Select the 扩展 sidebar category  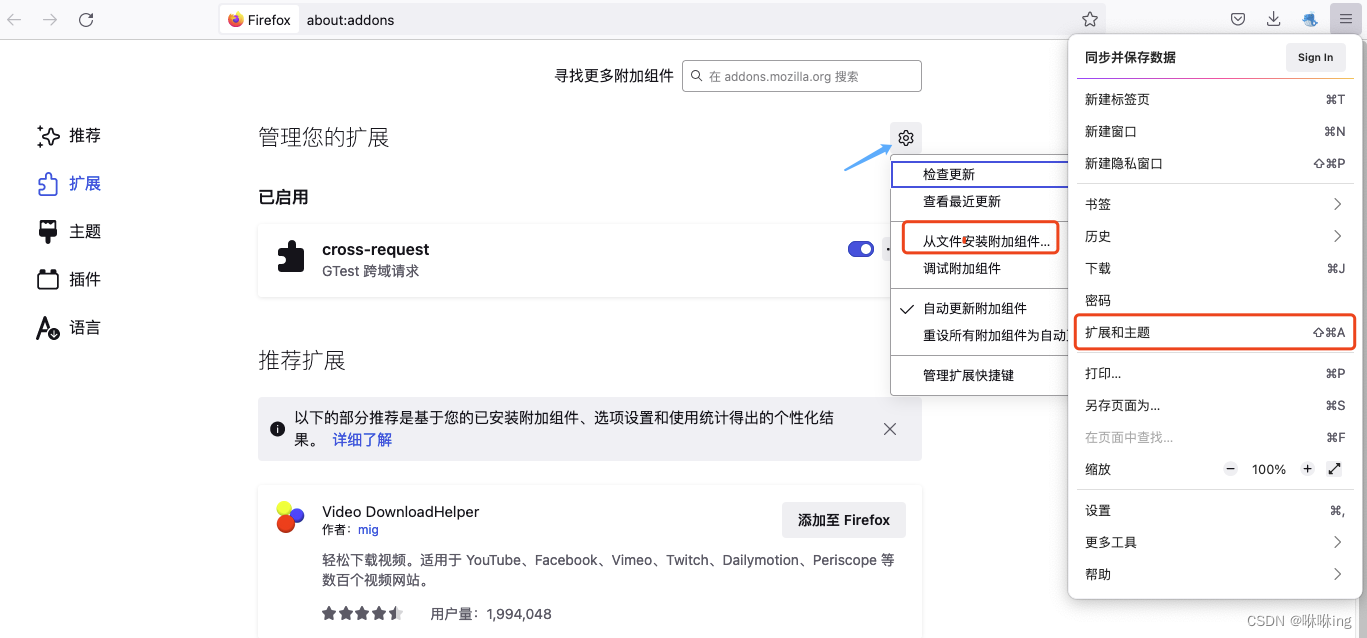tap(69, 184)
